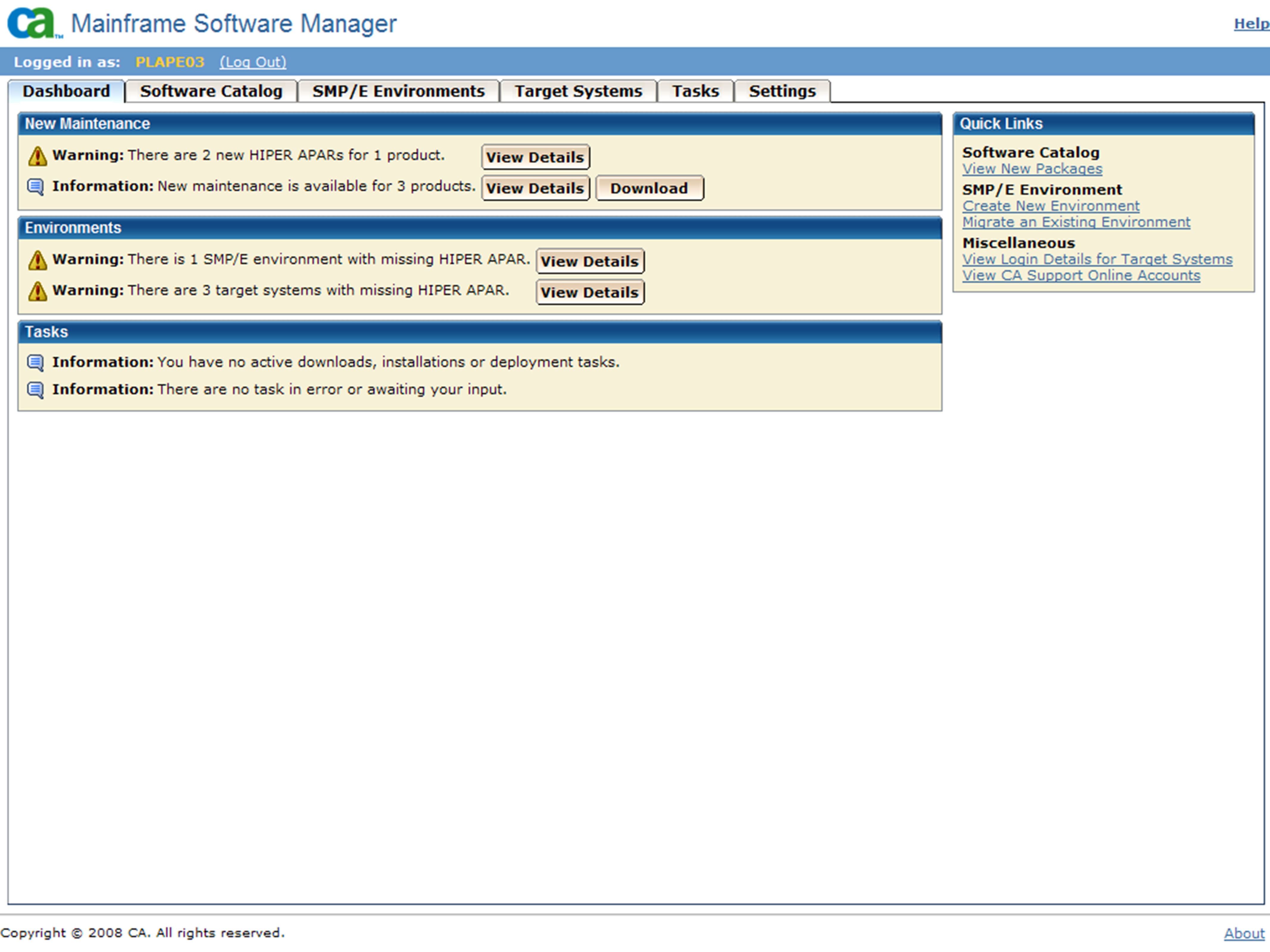Open the Settings tab
The height and width of the screenshot is (952, 1270).
pos(781,91)
